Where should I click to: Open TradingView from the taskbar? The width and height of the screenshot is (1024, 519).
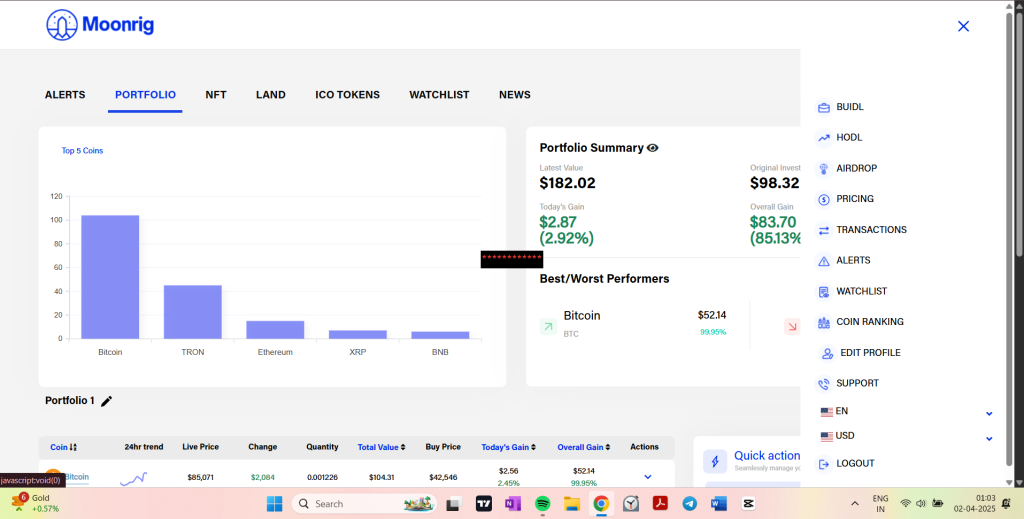click(484, 503)
